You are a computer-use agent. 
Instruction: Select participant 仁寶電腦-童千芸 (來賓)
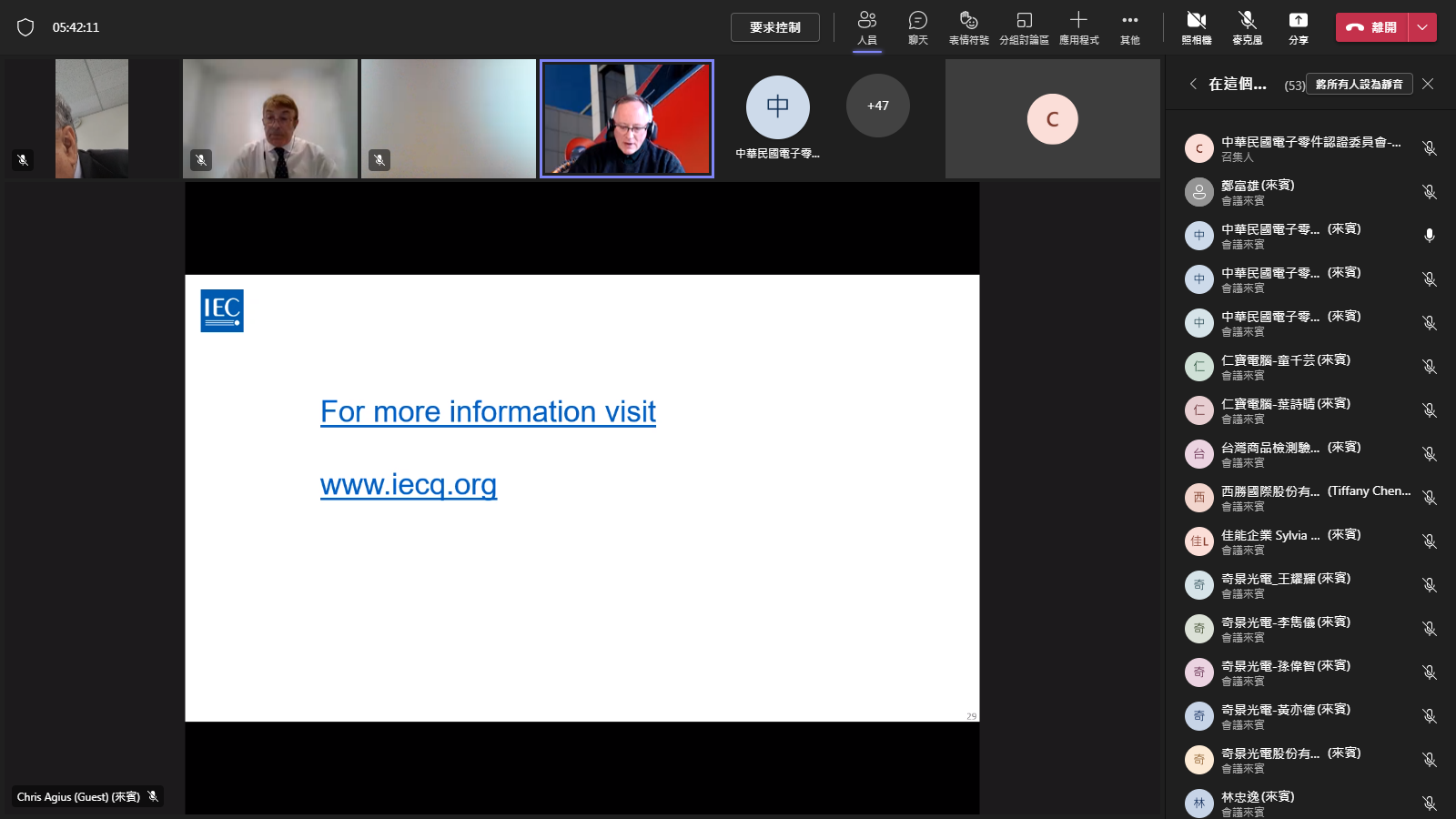tap(1310, 367)
